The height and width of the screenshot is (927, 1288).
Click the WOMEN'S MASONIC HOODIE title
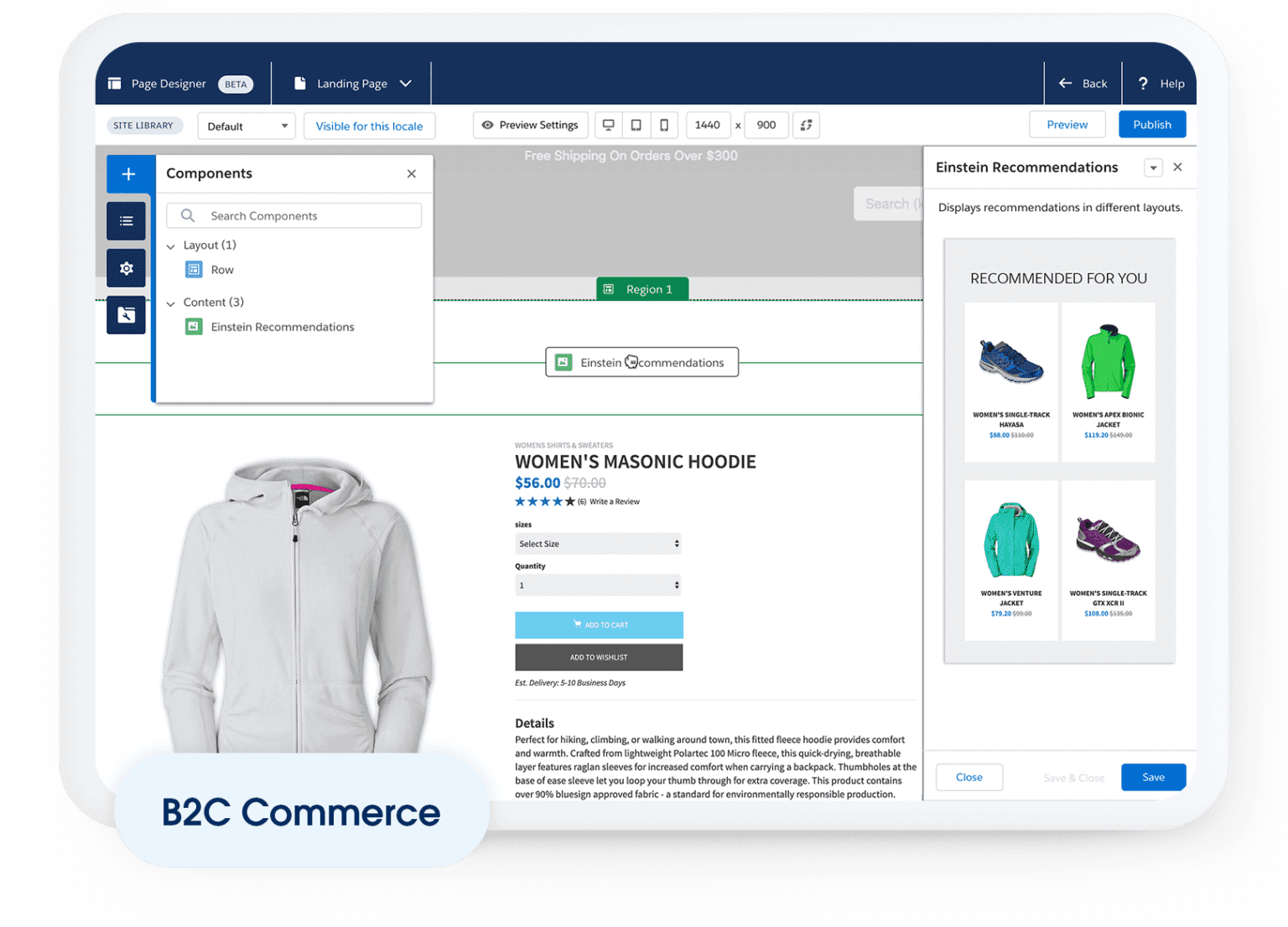[635, 462]
